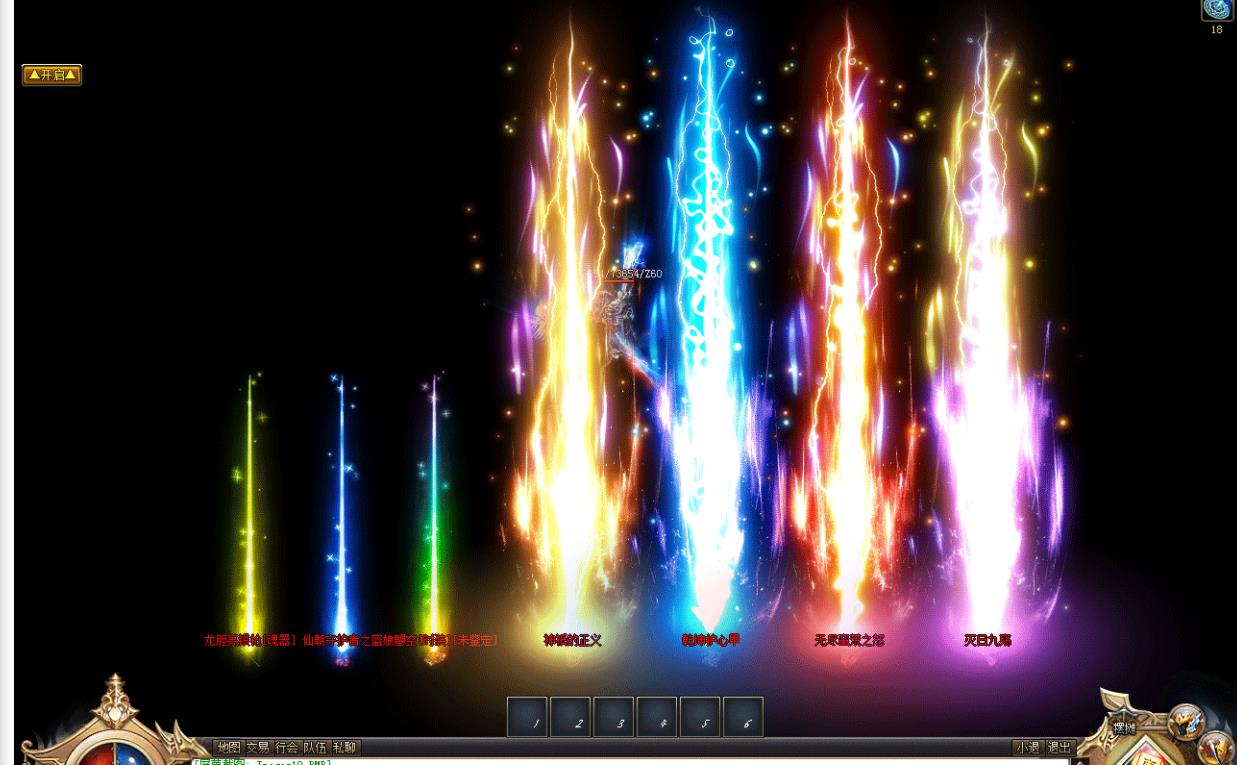Open the 交易 trade tab
Screen dimensions: 1237x765
[258, 748]
